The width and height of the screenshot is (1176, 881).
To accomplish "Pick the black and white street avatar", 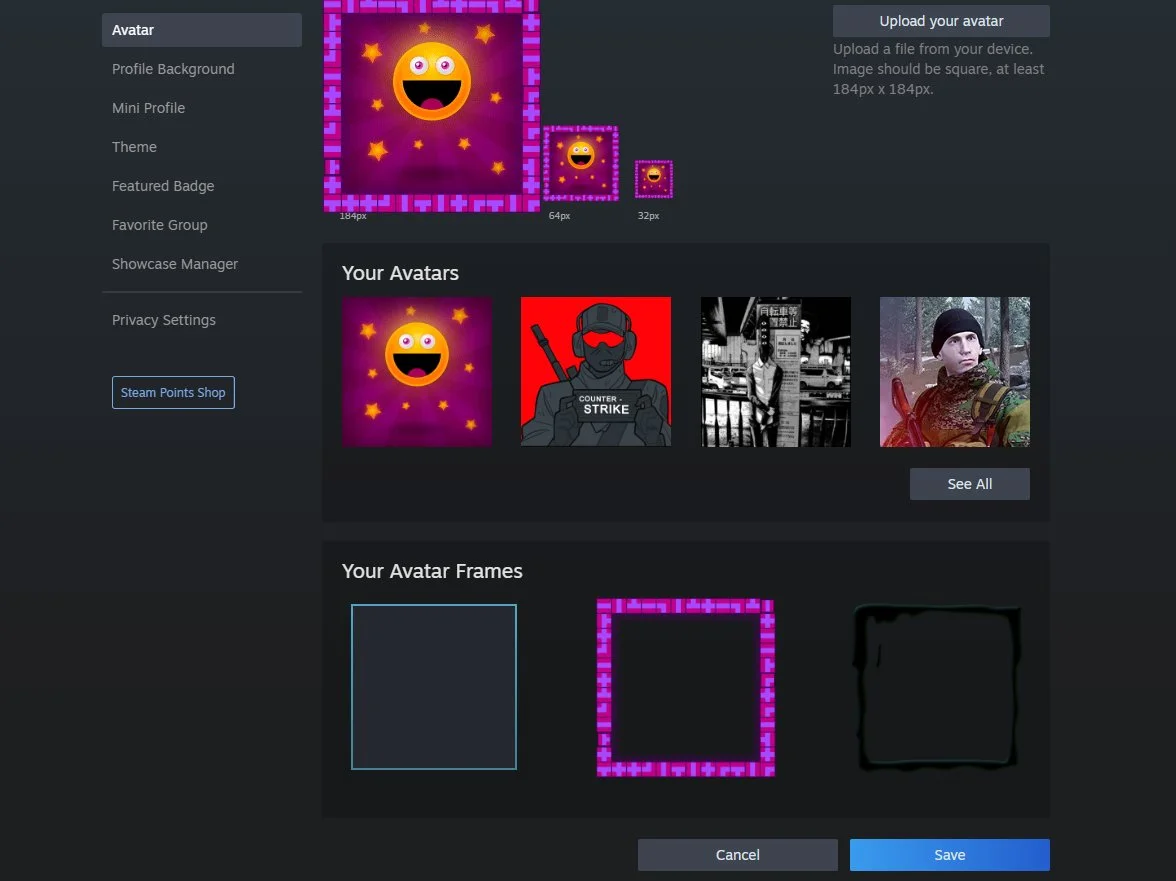I will pos(776,371).
